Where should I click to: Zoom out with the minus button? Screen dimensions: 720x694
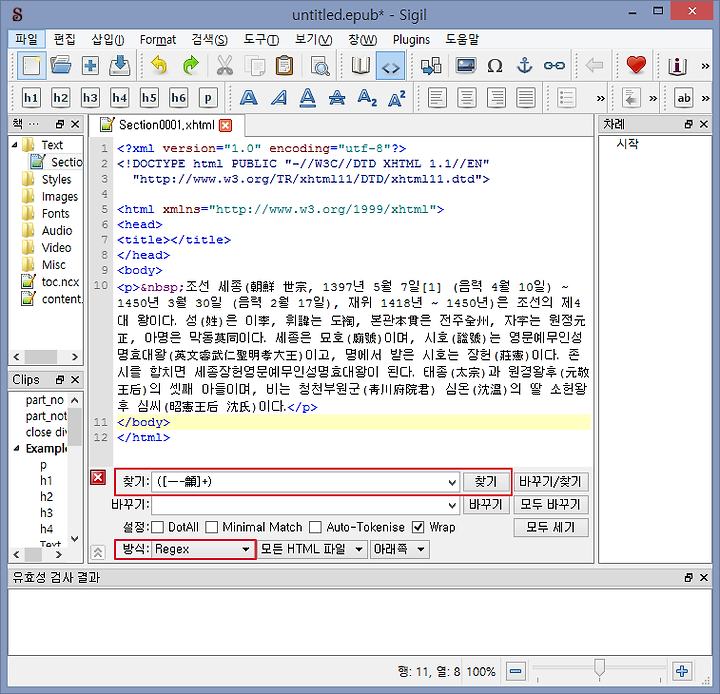click(516, 671)
